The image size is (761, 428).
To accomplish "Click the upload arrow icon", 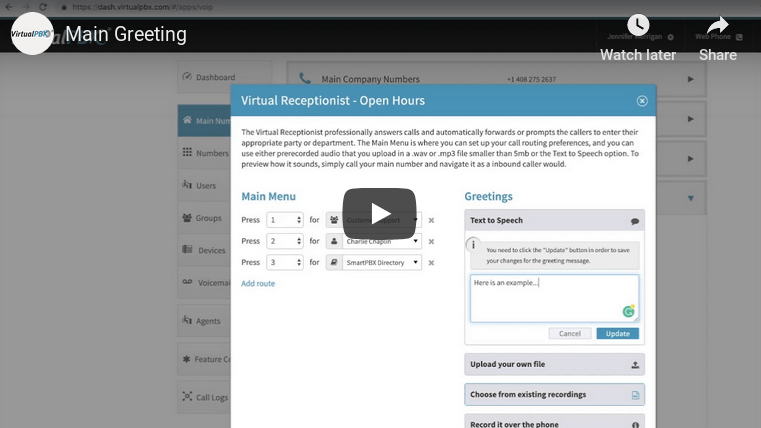I will pos(635,365).
